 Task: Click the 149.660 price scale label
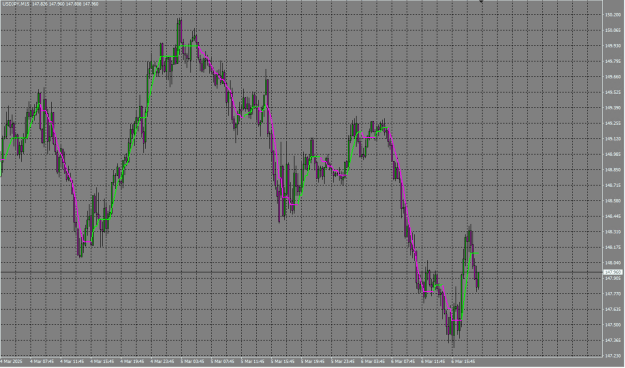613,77
